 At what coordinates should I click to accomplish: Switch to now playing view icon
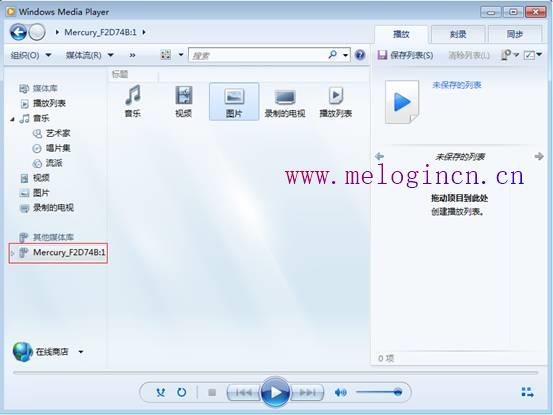[527, 392]
